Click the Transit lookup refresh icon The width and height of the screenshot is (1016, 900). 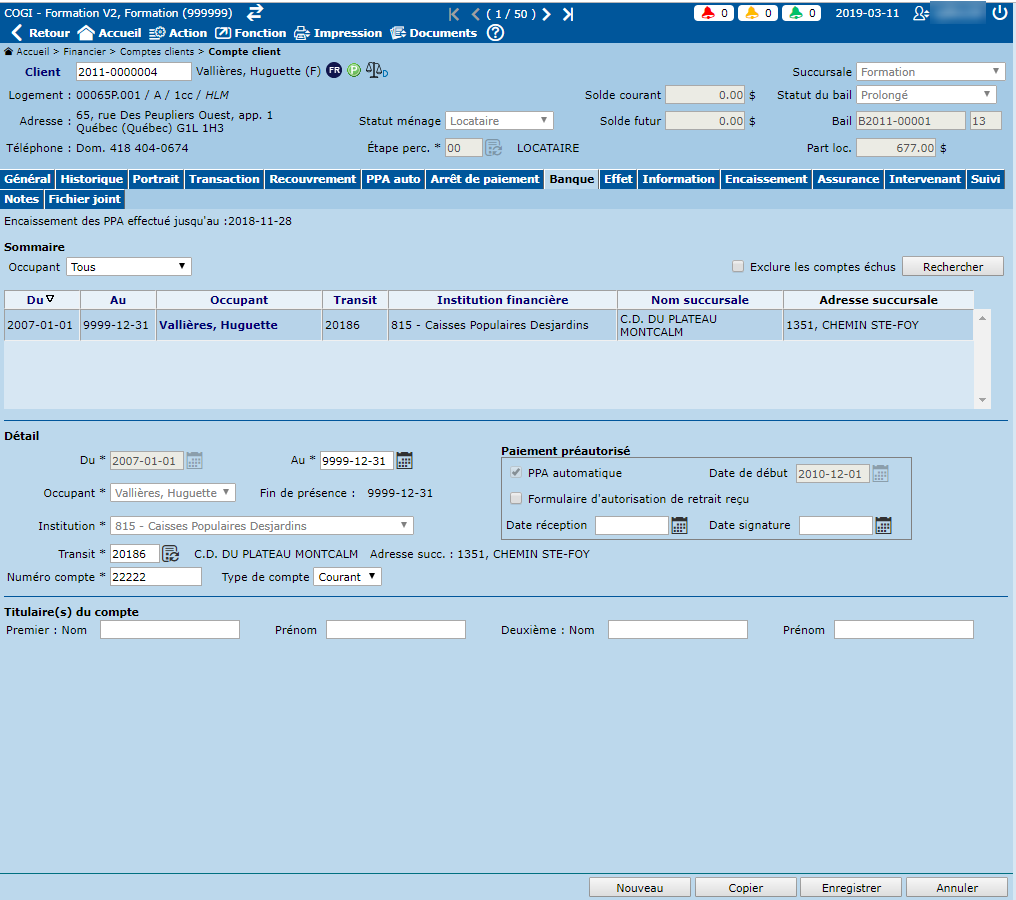click(171, 554)
